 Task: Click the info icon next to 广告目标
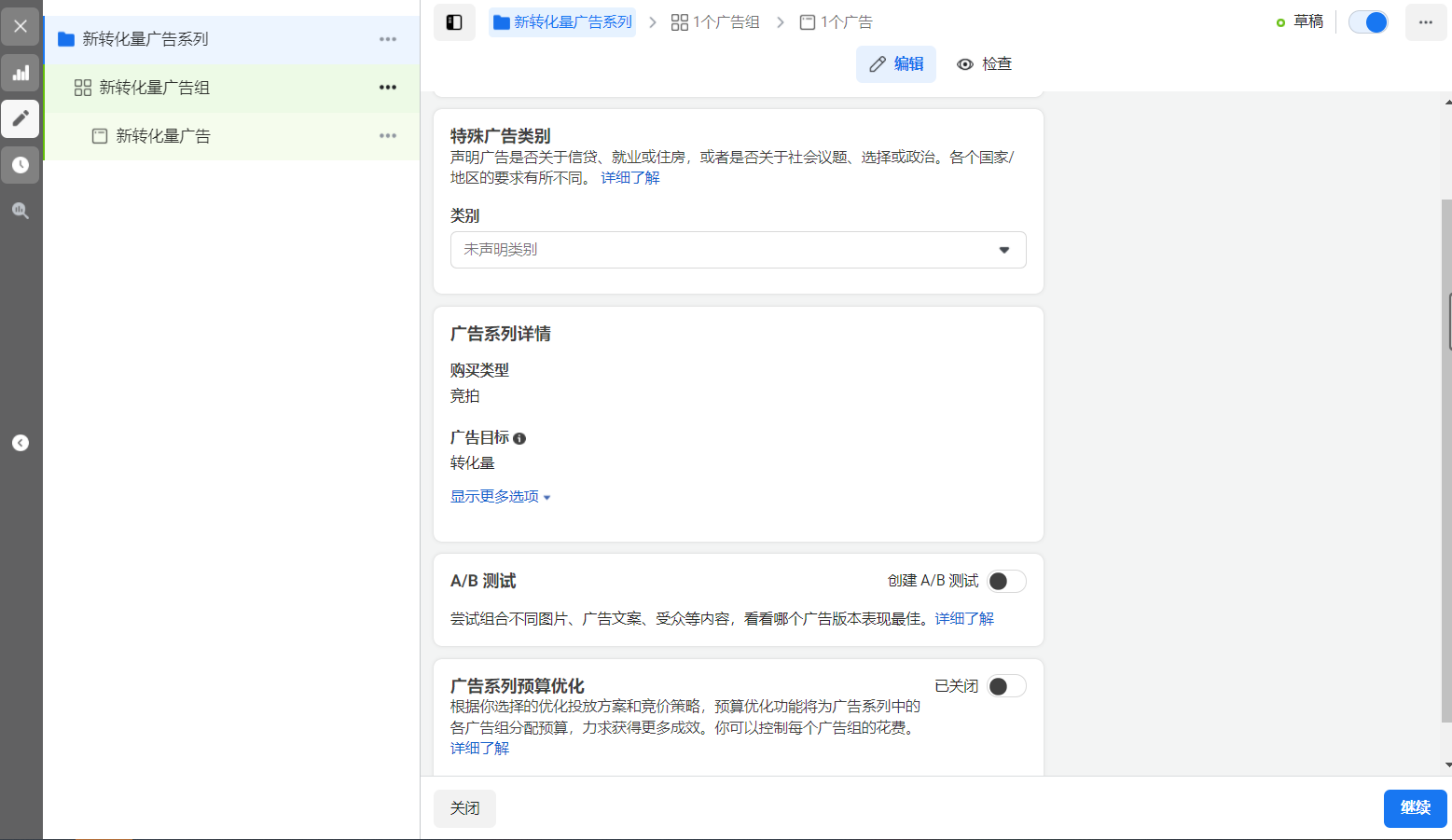point(519,437)
